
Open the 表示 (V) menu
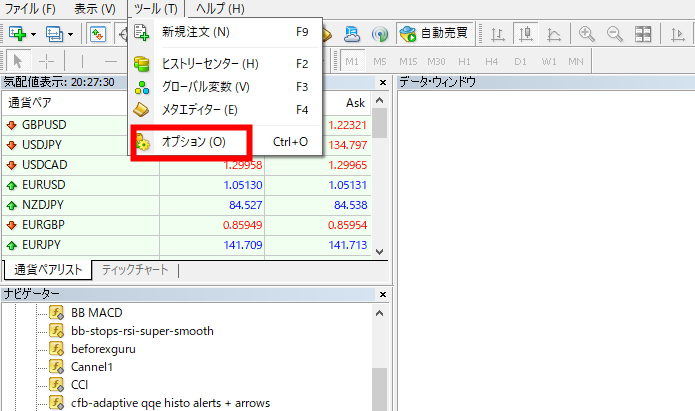pos(95,8)
